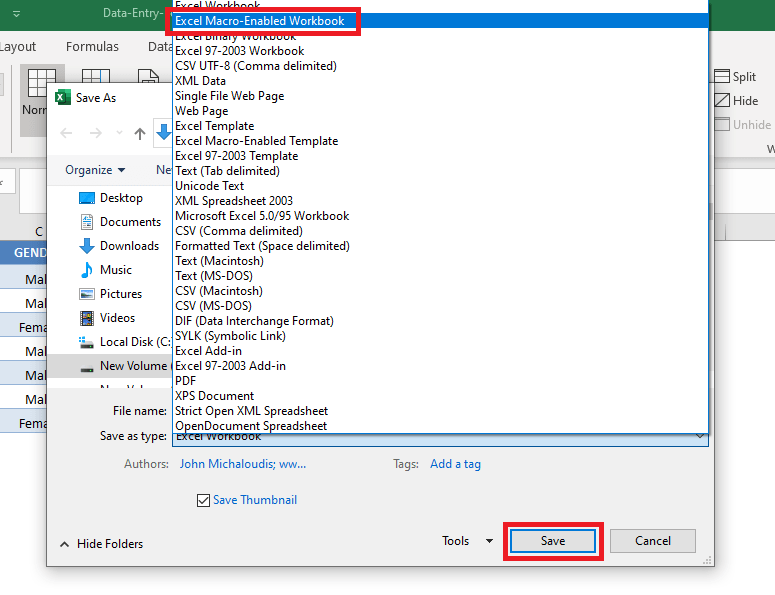Pick XML Spreadsheet 2003 format
Viewport: 775px width, 595px height.
coord(440,201)
